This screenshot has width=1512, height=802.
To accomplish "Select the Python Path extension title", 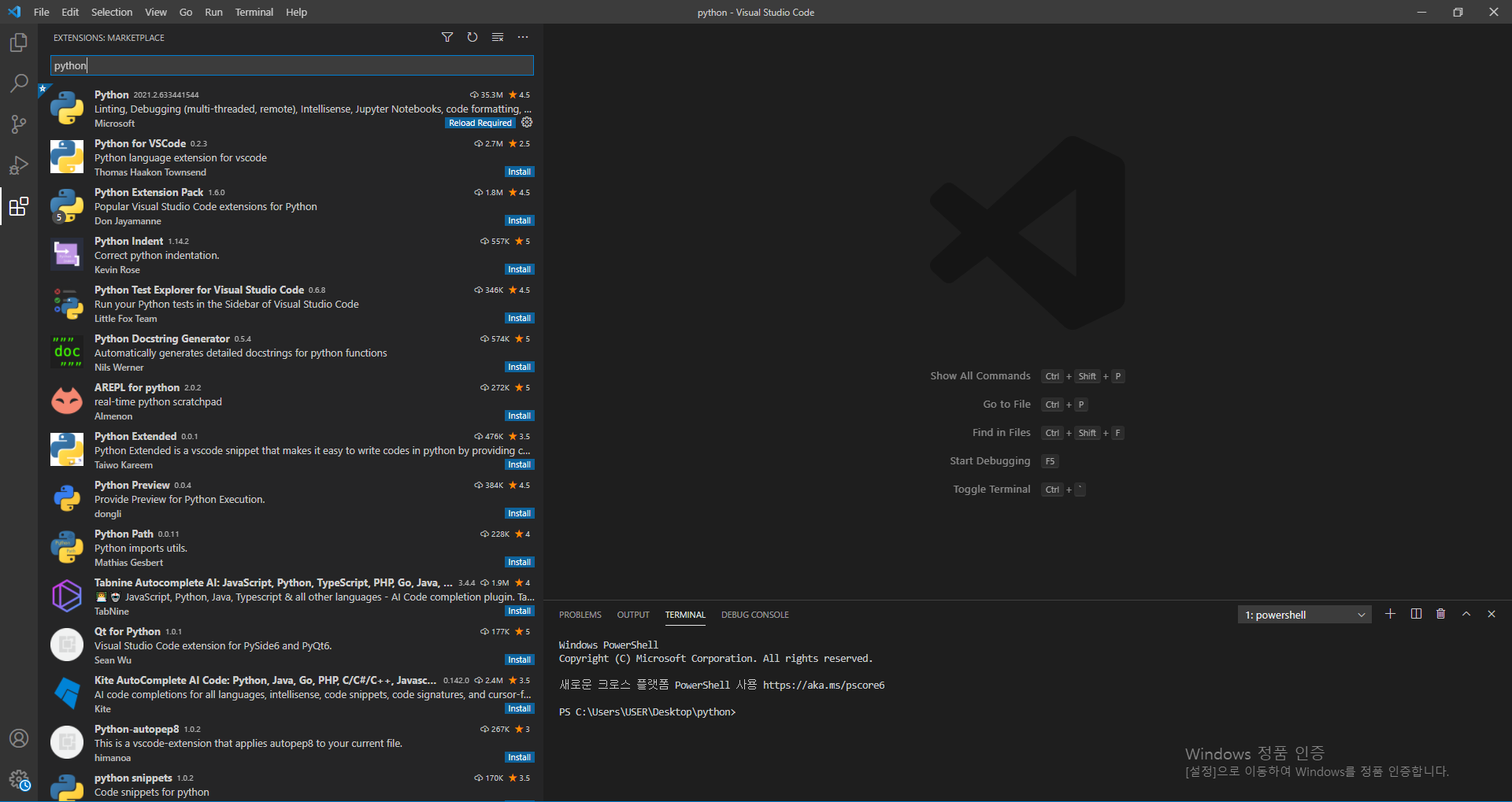I will coord(124,534).
